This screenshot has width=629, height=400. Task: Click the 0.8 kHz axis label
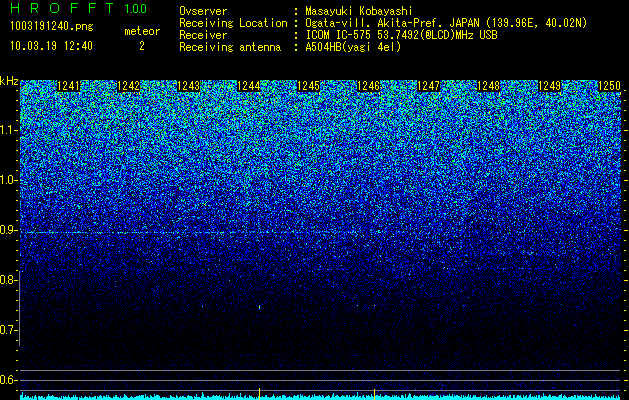point(7,280)
